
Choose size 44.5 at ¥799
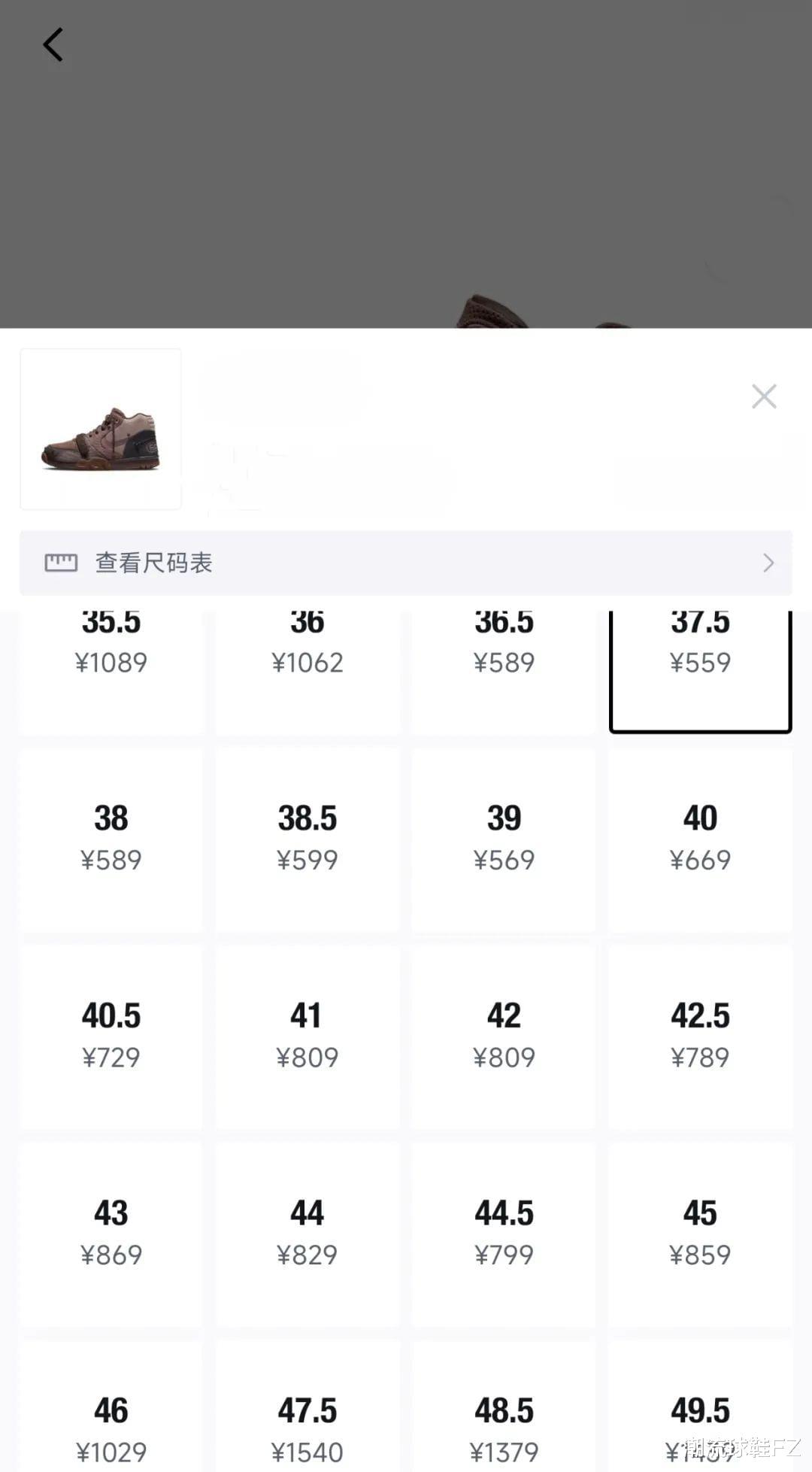point(504,1235)
